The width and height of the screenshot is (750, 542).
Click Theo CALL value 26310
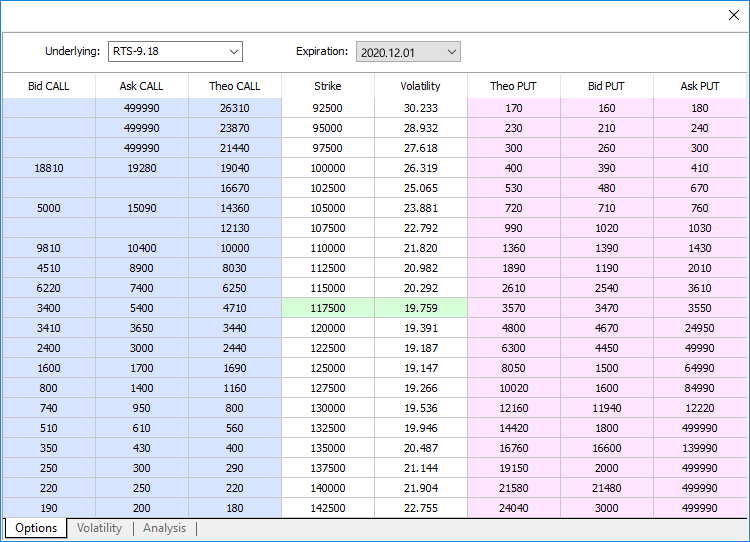click(234, 108)
